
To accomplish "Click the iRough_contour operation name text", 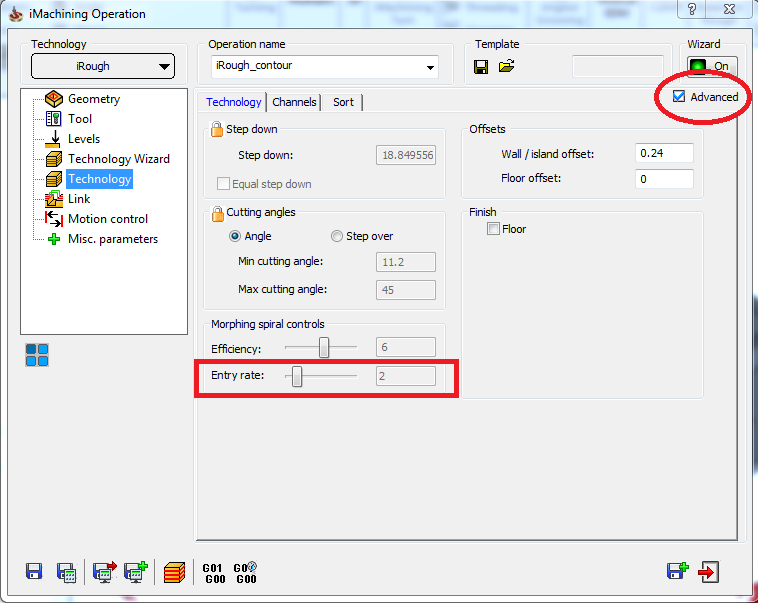I will click(x=254, y=65).
